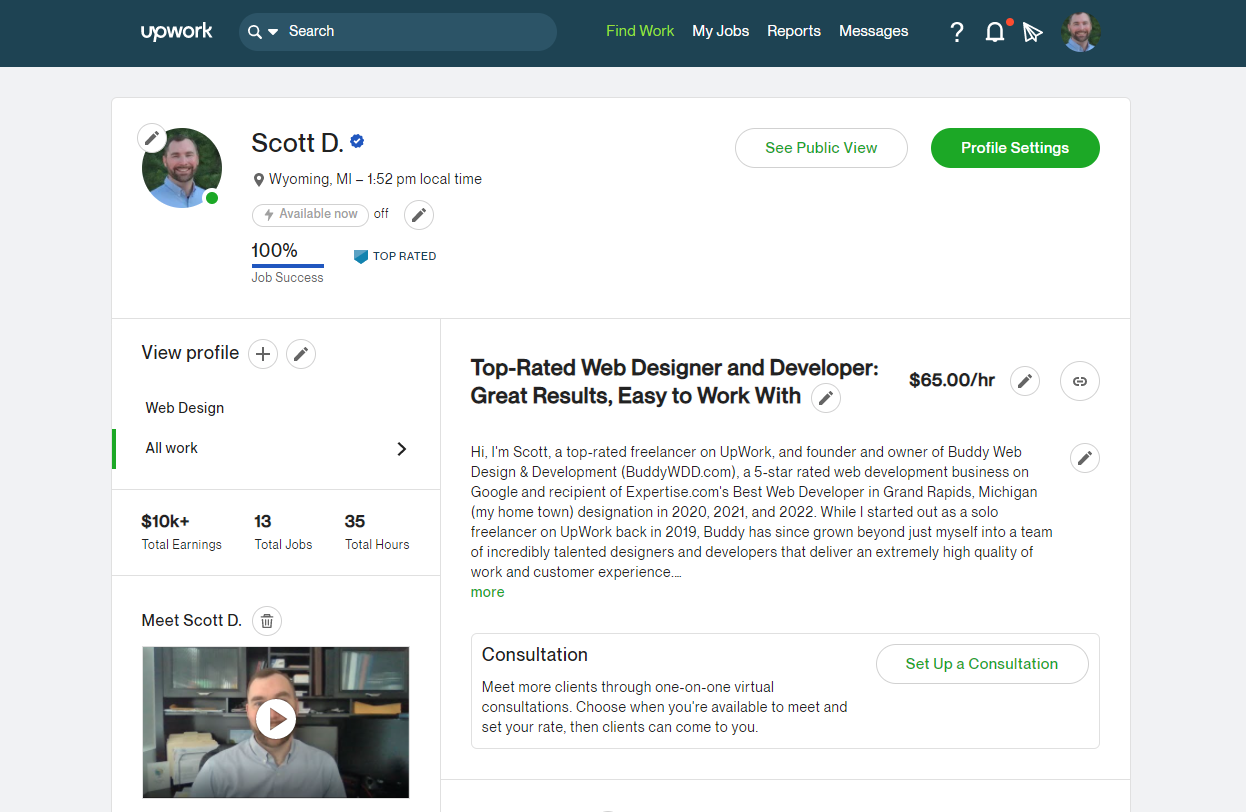Click the 13 Total Jobs stat
The height and width of the screenshot is (812, 1246).
tap(283, 532)
